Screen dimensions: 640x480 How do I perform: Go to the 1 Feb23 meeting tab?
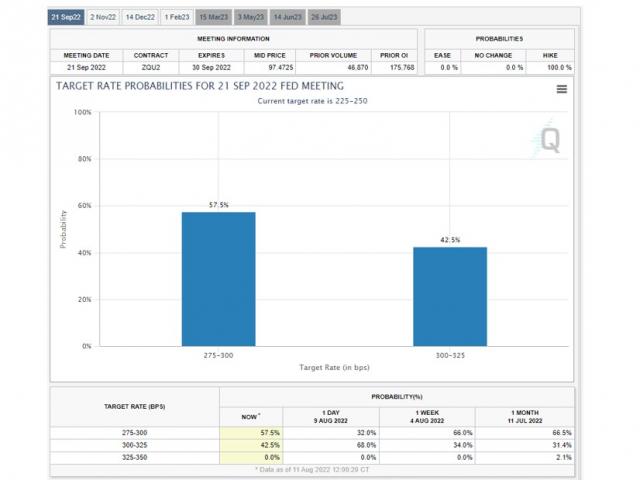click(x=177, y=17)
